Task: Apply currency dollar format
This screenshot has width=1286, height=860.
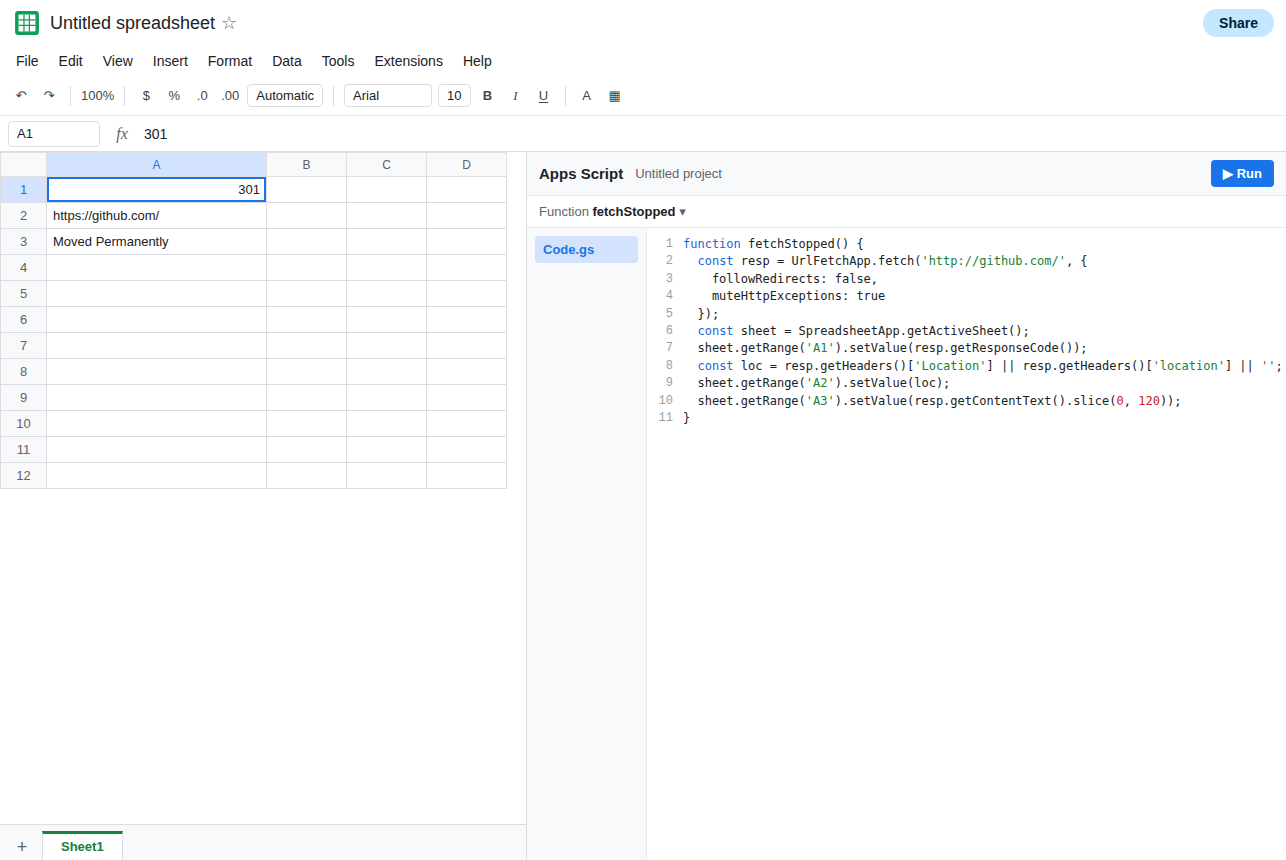Action: tap(146, 96)
